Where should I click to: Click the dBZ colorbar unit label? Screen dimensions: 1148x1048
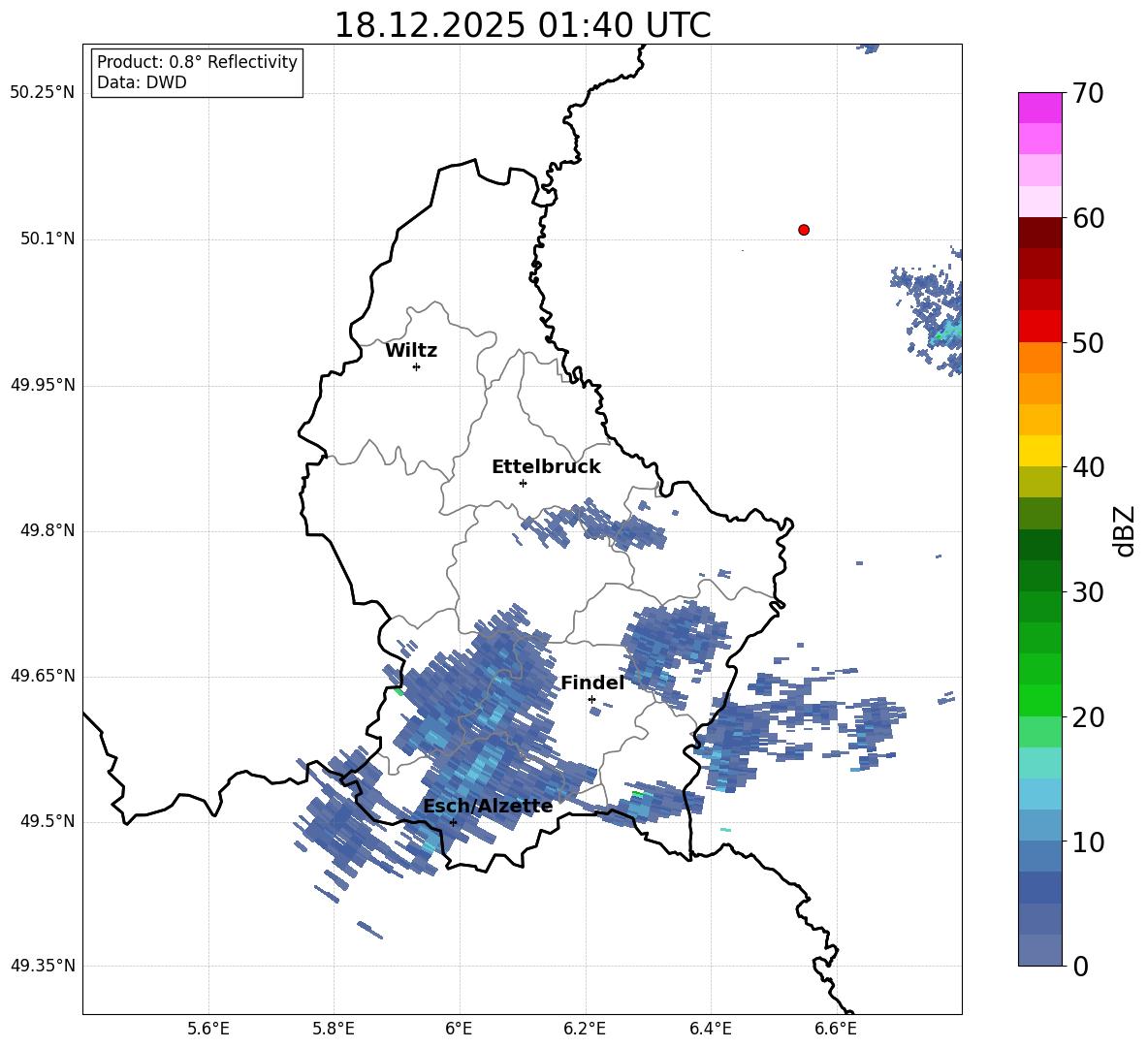tap(1125, 530)
